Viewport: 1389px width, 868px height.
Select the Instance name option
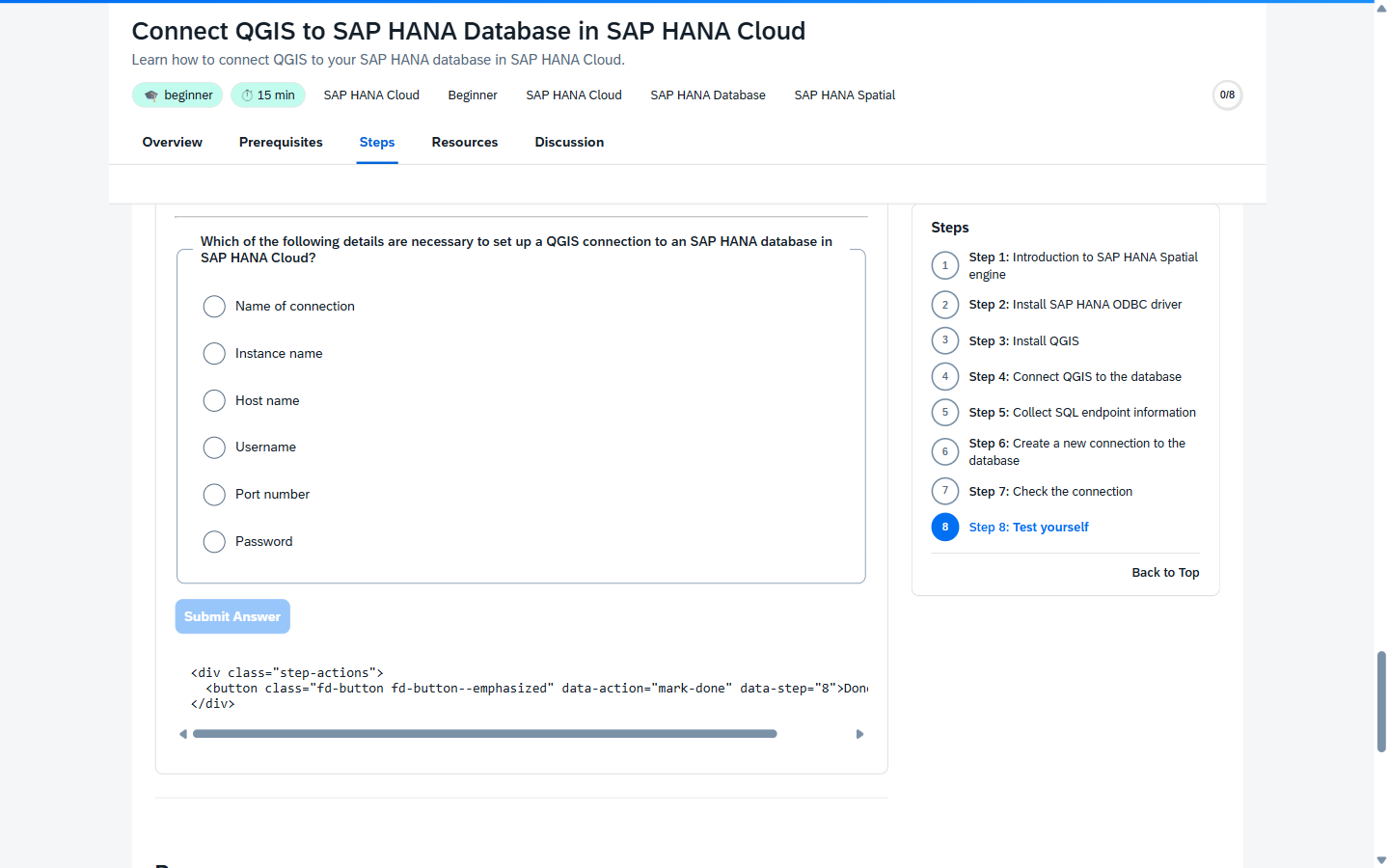tap(214, 354)
